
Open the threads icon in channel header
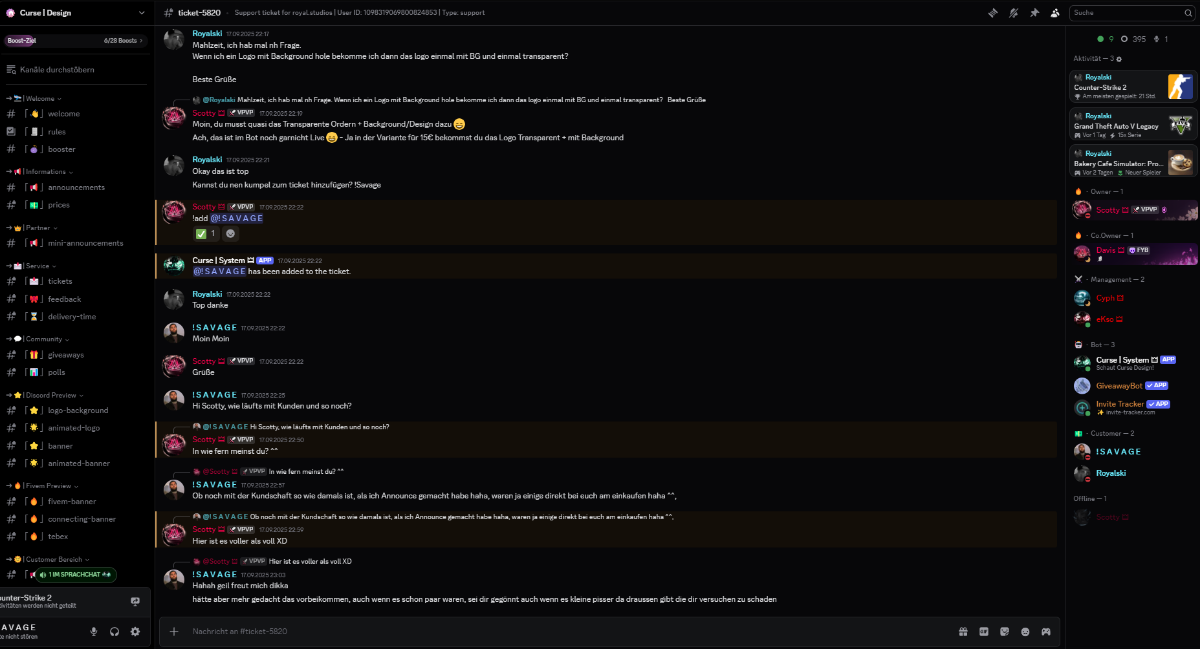[x=993, y=13]
